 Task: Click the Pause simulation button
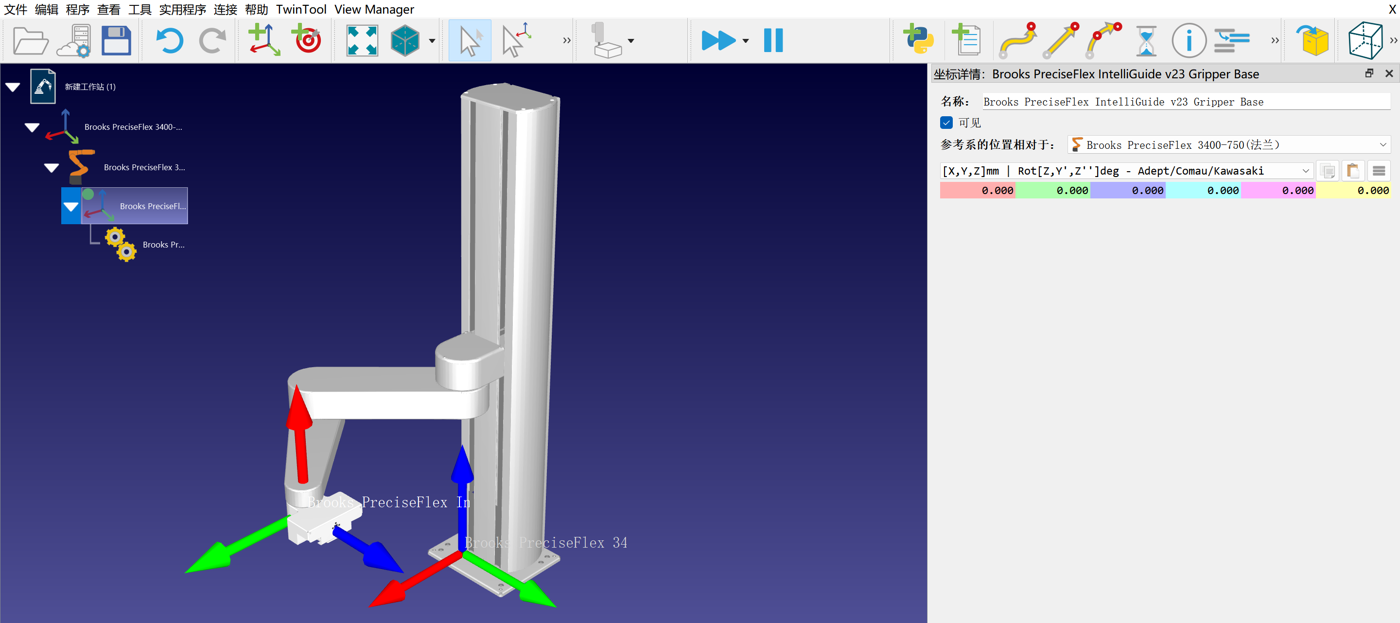773,41
